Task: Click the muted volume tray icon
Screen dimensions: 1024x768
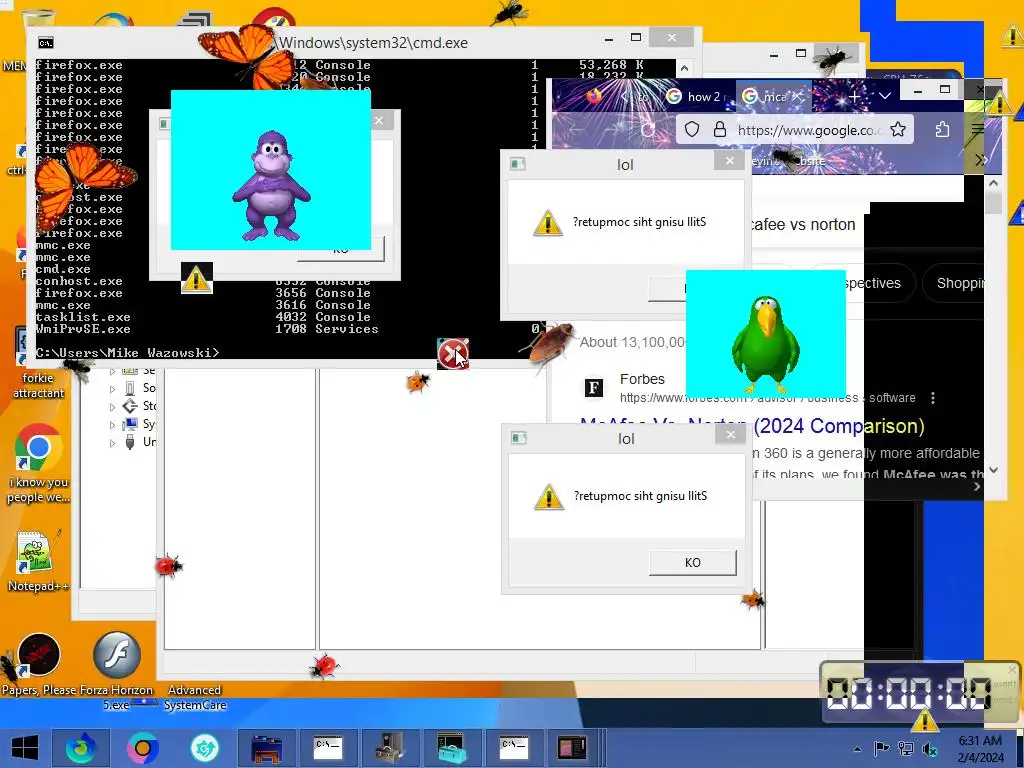Action: point(930,749)
